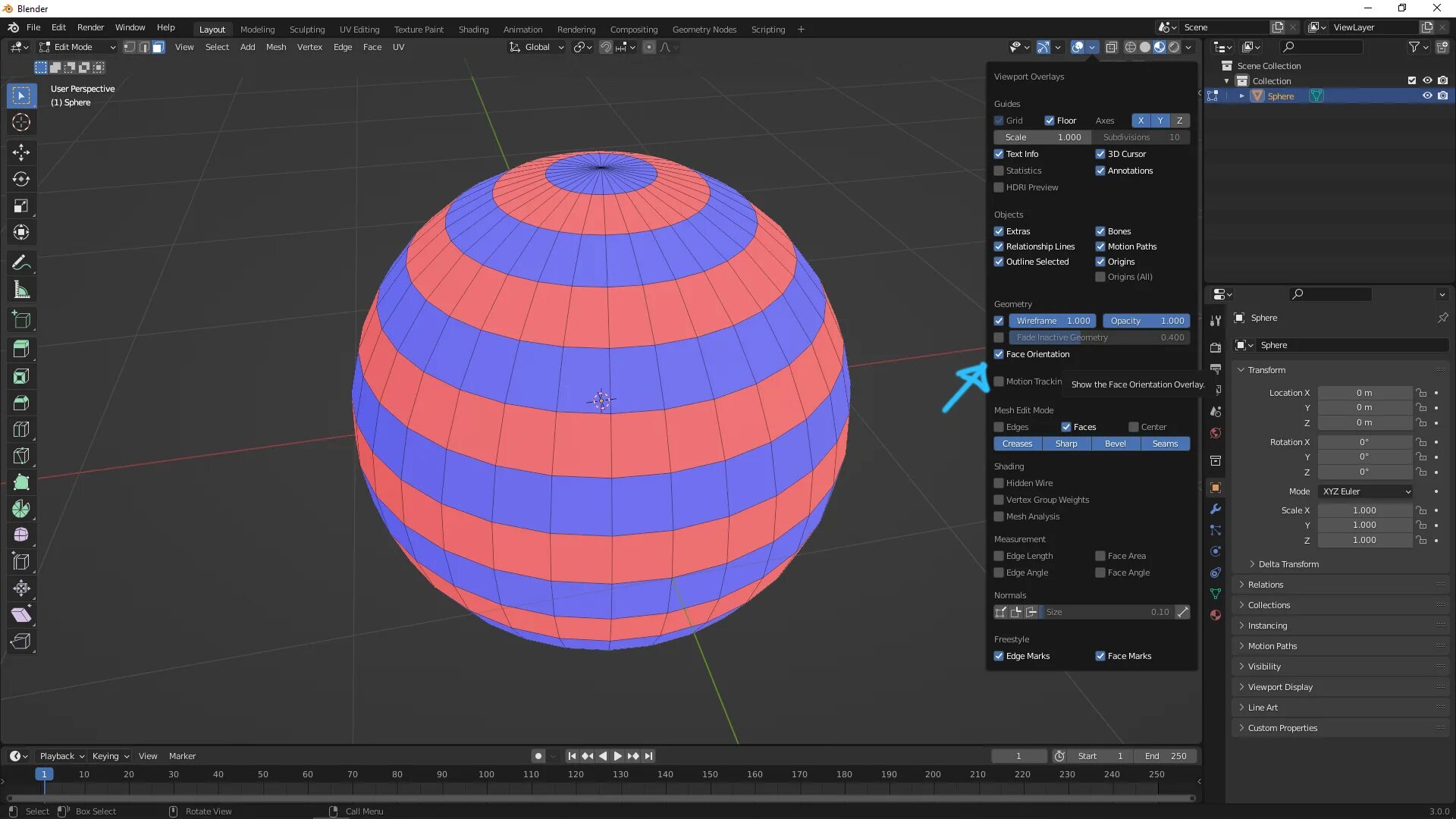Image resolution: width=1456 pixels, height=819 pixels.
Task: Toggle the Seams overlay button
Action: 1165,444
